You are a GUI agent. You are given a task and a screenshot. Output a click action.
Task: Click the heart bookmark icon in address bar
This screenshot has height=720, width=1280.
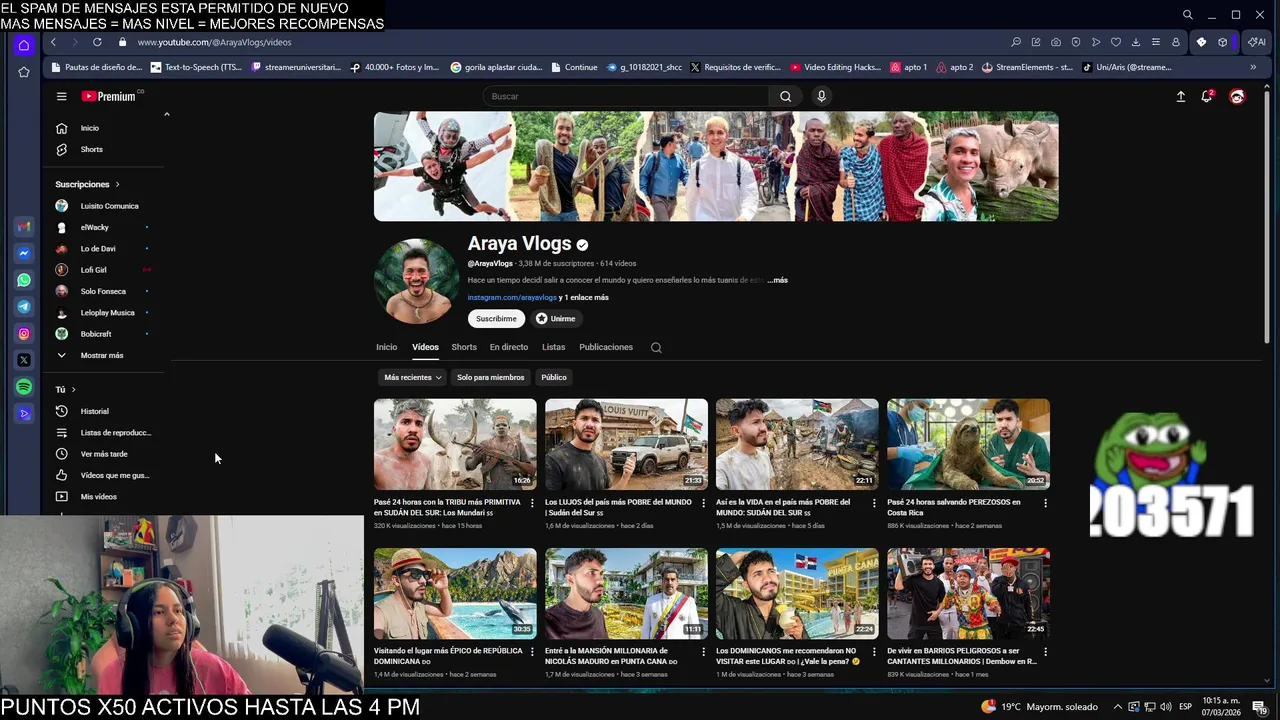click(x=1116, y=42)
